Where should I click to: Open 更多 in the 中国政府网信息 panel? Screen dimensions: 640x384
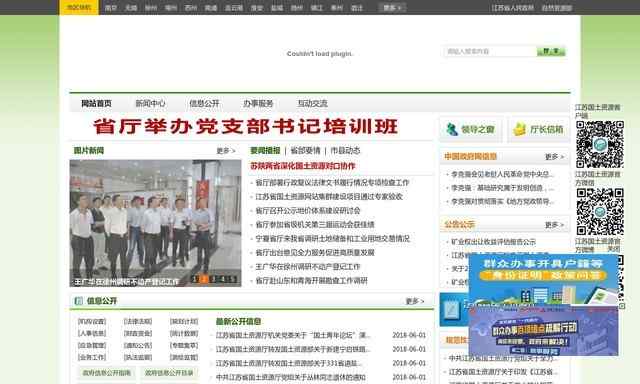pyautogui.click(x=554, y=157)
